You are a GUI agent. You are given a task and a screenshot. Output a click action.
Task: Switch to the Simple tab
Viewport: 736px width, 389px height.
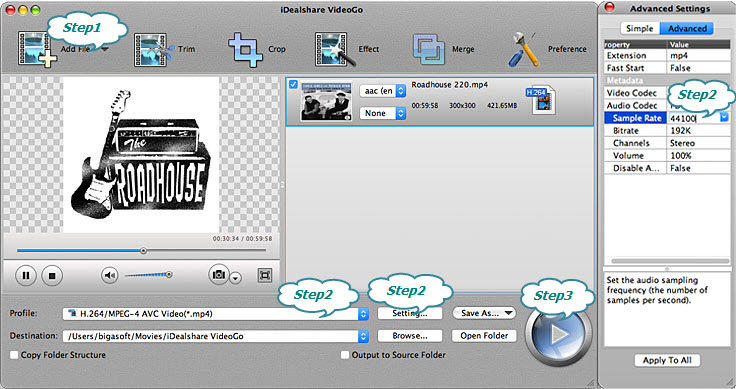[x=640, y=28]
